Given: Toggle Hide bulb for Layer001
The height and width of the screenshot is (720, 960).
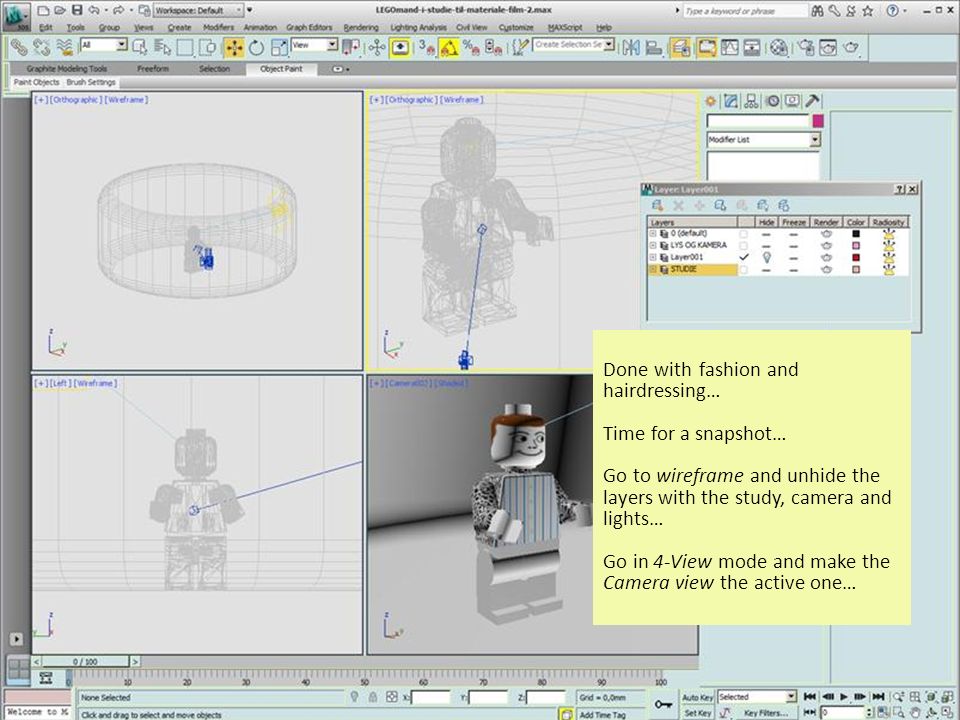Looking at the screenshot, I should [x=766, y=258].
